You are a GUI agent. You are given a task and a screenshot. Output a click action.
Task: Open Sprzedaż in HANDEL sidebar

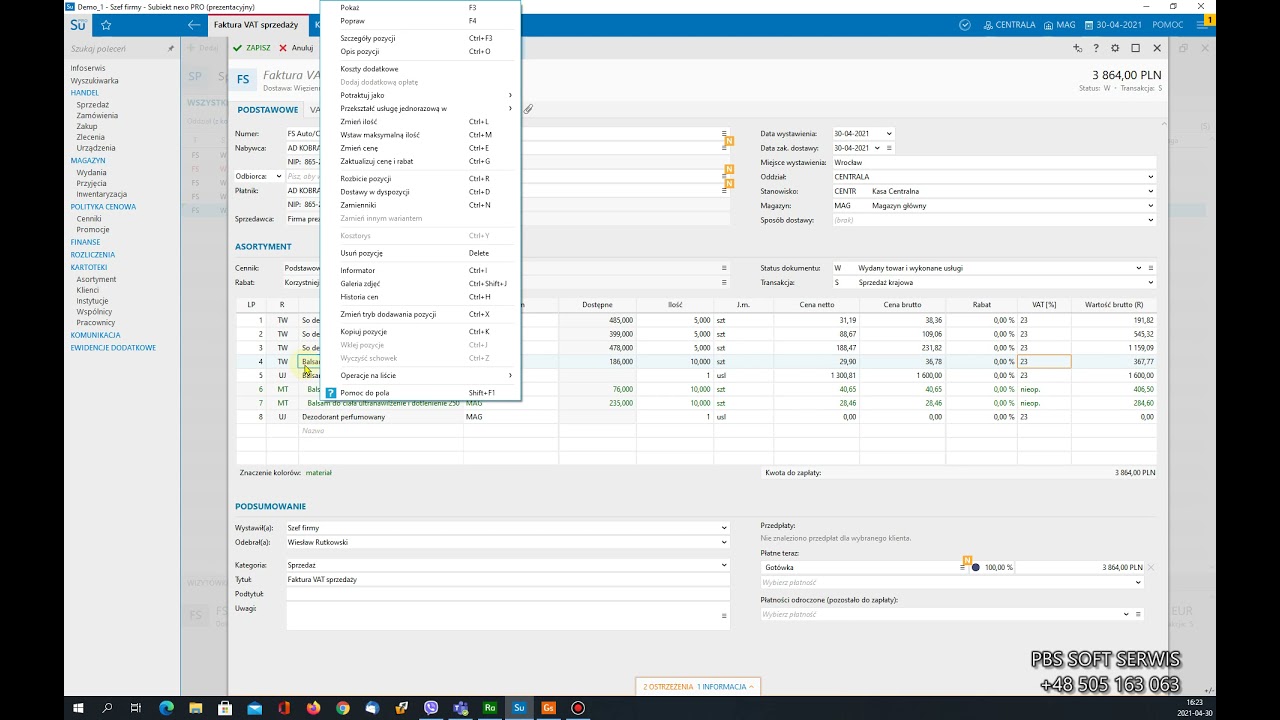tap(93, 104)
